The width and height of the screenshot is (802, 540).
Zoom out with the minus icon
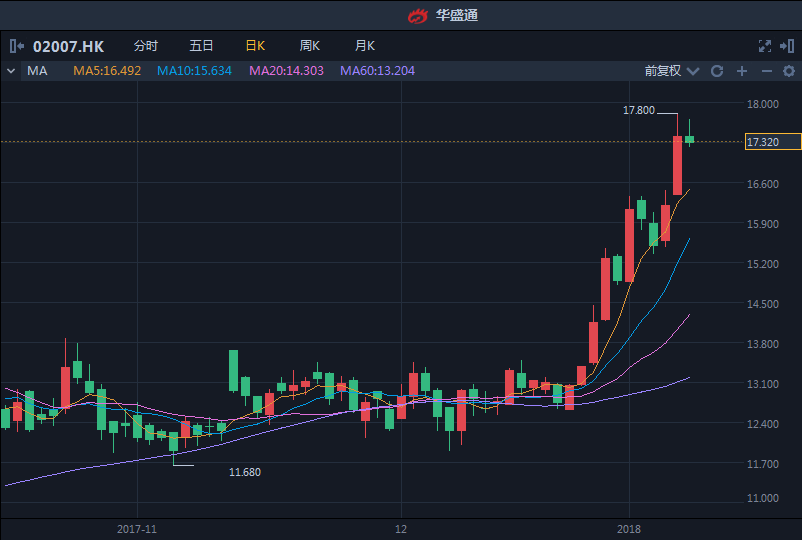tap(767, 71)
